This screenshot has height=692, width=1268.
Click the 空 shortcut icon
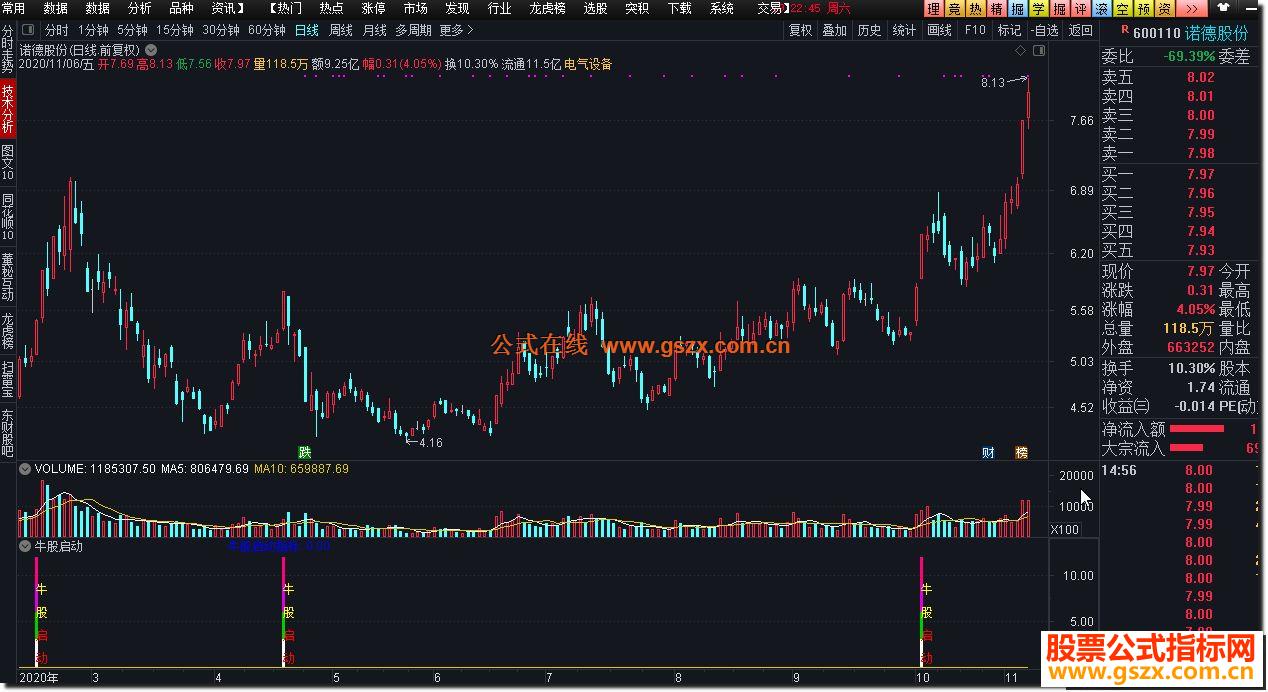point(1122,9)
